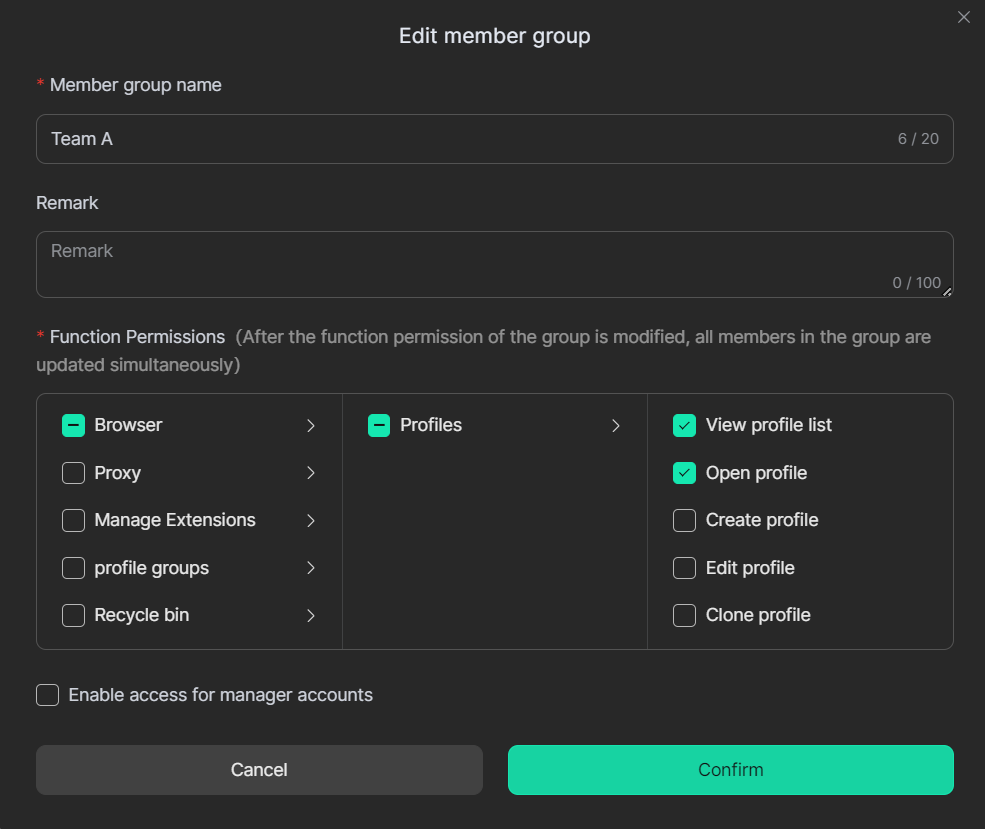Toggle the Profiles partial-selection checkbox
Image resolution: width=985 pixels, height=829 pixels.
tap(379, 425)
